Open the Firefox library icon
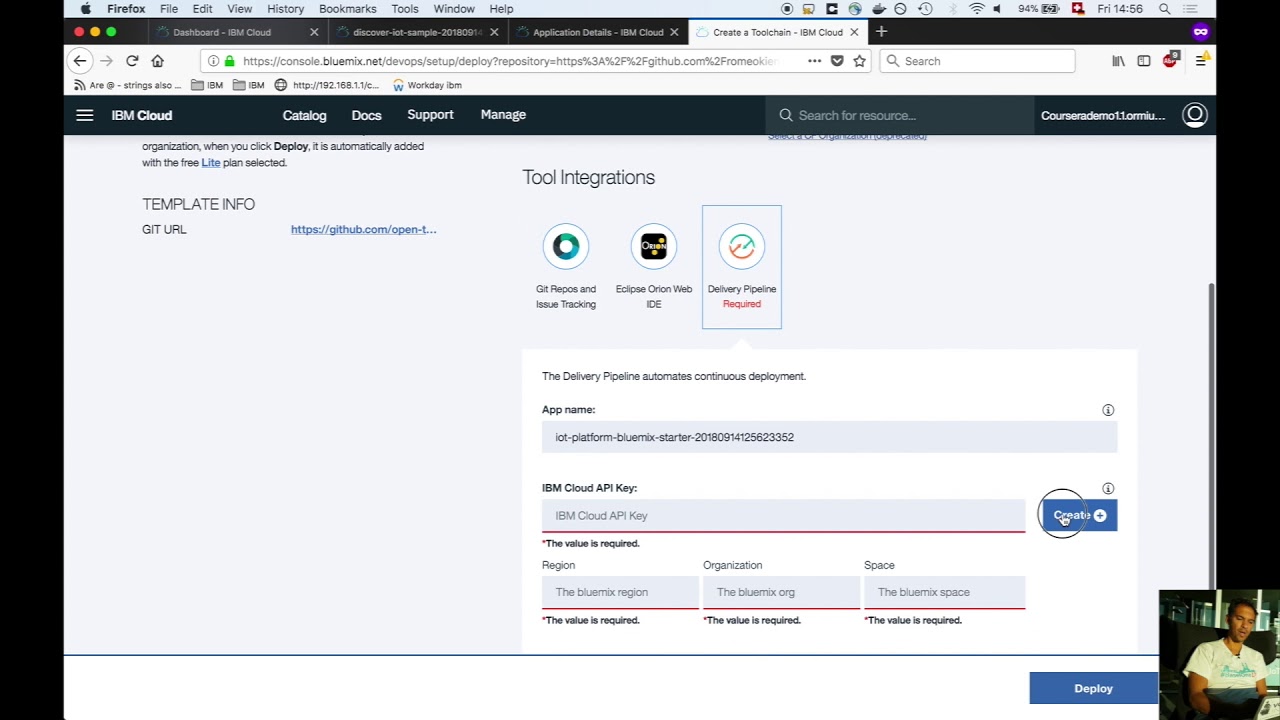1280x720 pixels. click(1118, 61)
